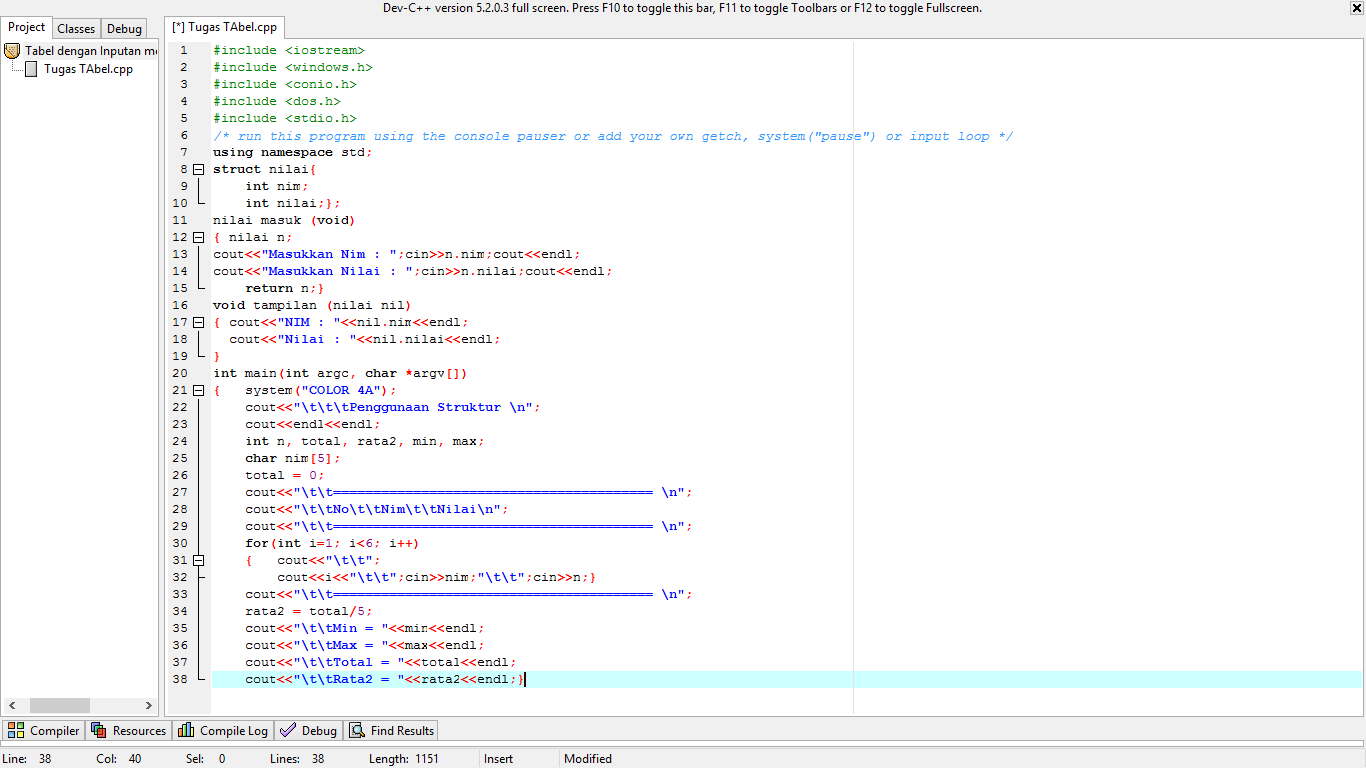Click the 'Masukkan Nim' cout line
Viewport: 1366px width, 768px height.
[397, 254]
